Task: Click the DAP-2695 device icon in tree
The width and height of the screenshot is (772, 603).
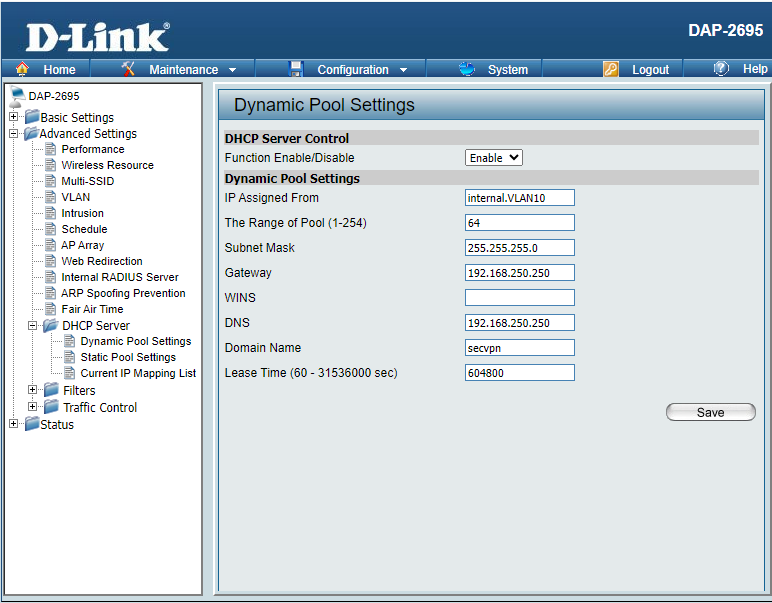Action: pos(17,96)
